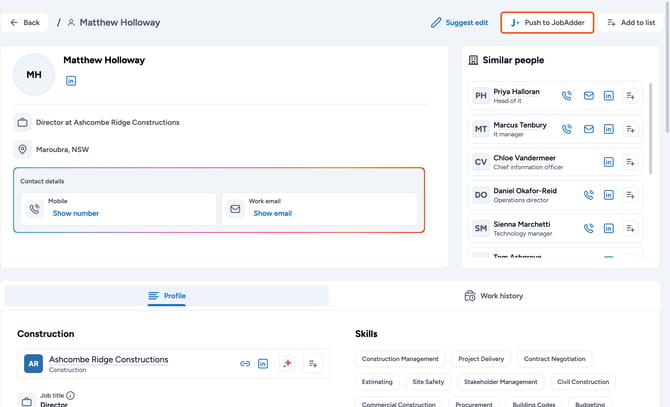
Task: Click the briefcase icon beside Director title
Action: [x=22, y=123]
